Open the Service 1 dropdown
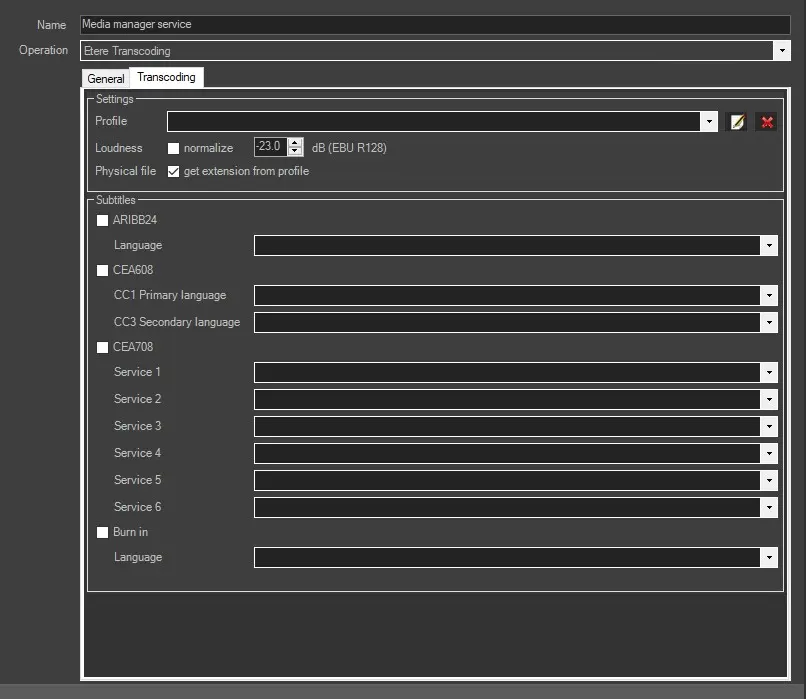 click(x=768, y=373)
